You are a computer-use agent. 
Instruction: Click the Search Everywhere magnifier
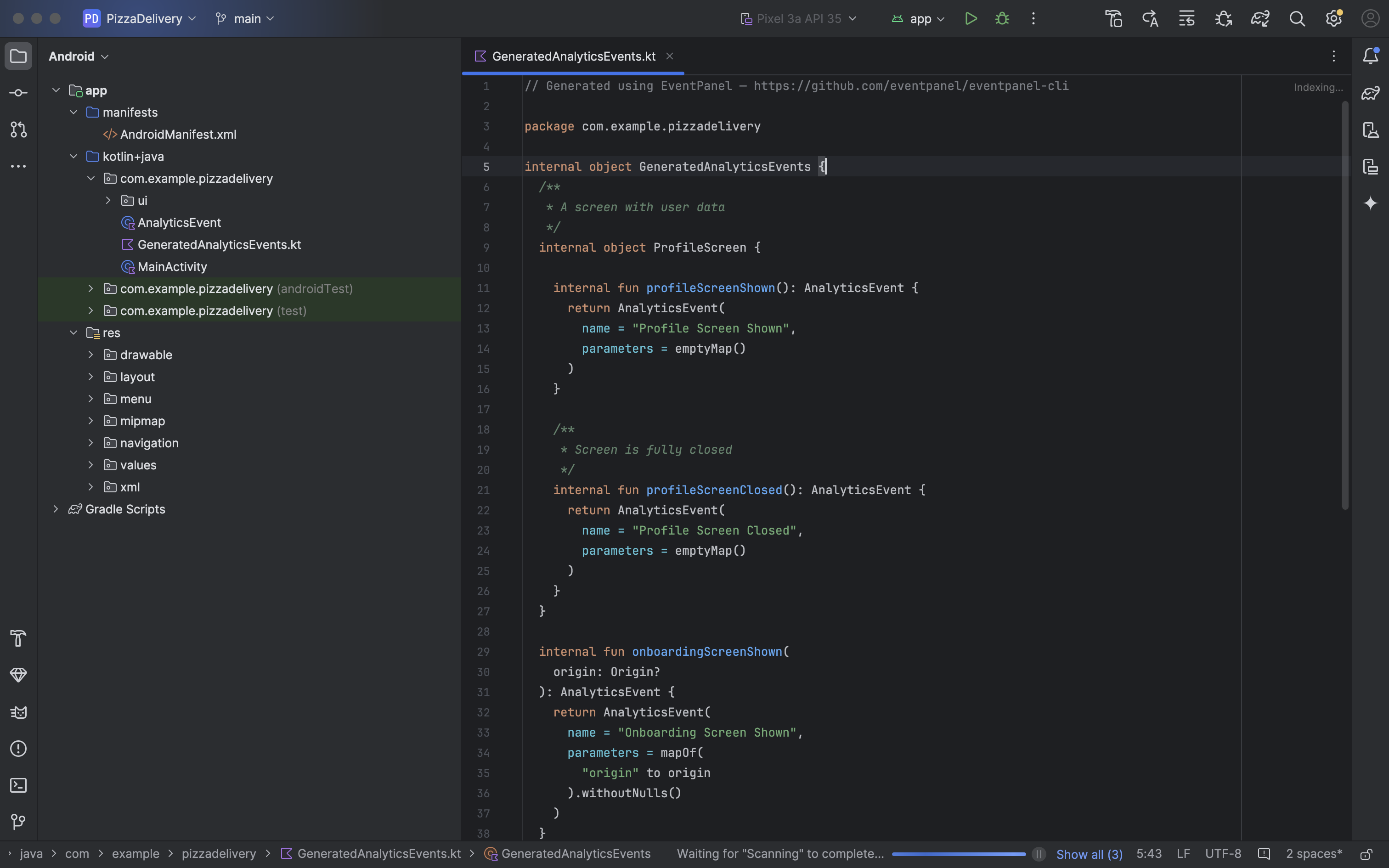(1297, 19)
